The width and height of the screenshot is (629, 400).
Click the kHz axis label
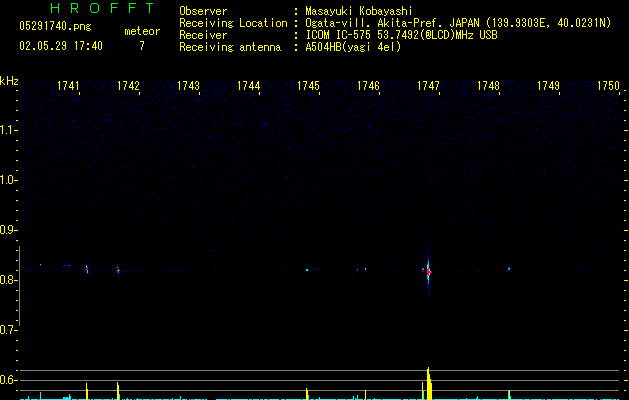click(9, 81)
